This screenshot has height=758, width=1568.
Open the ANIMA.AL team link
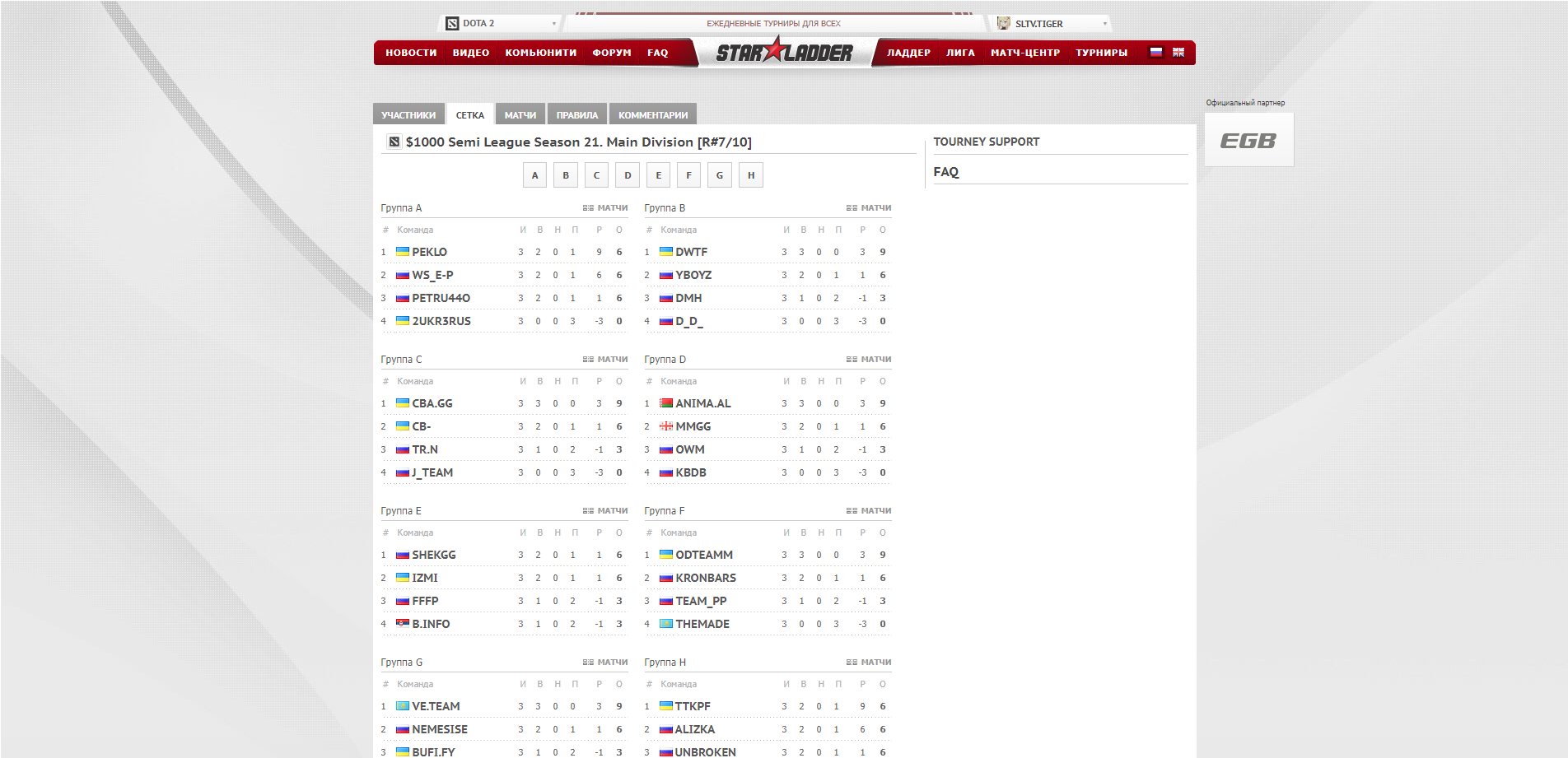tap(702, 403)
